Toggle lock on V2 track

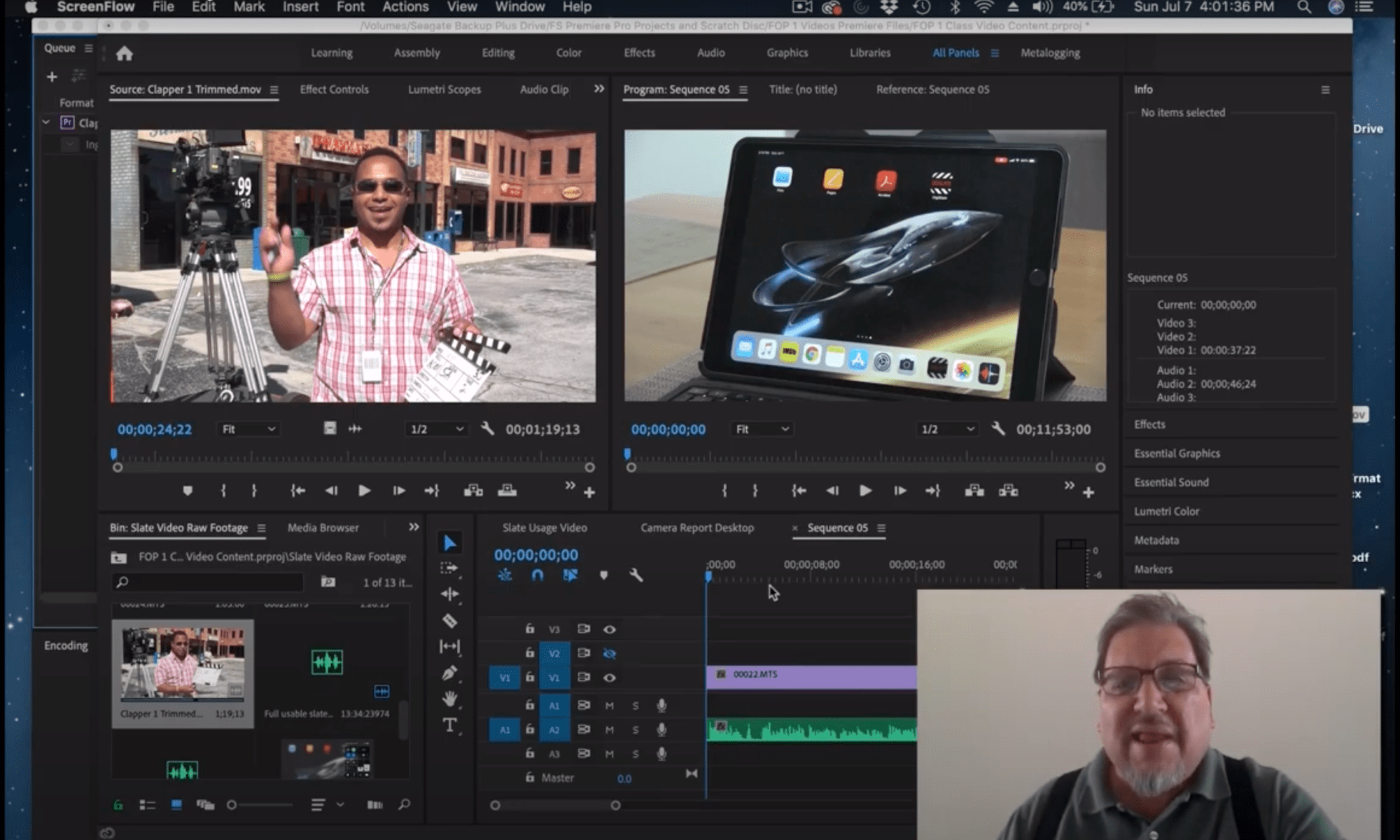[x=530, y=653]
